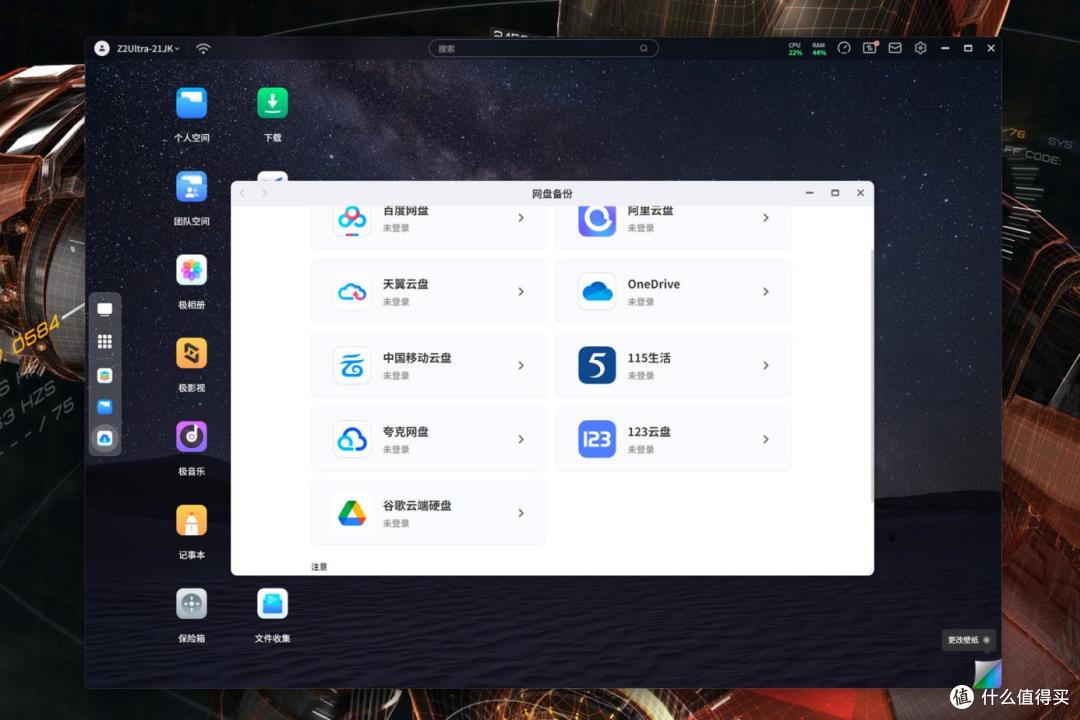Click the 注意 notice heading
This screenshot has height=720, width=1080.
tap(319, 566)
